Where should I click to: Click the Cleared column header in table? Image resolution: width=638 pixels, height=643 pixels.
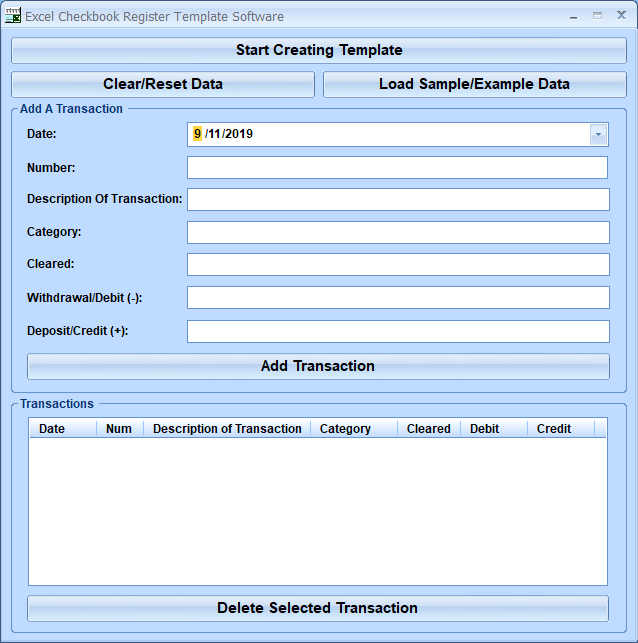coord(429,429)
